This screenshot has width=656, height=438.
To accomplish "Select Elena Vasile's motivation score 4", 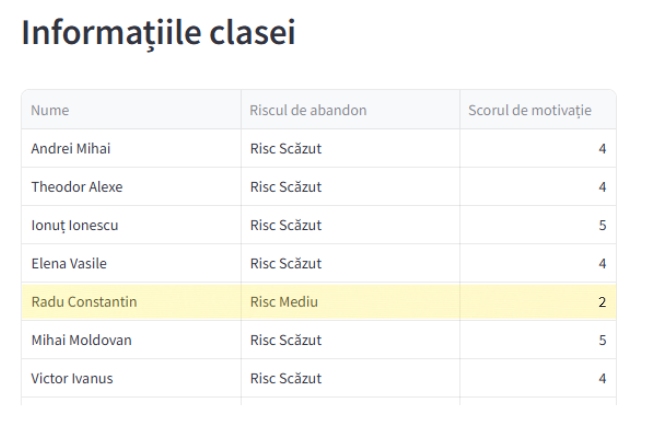I will pos(602,264).
